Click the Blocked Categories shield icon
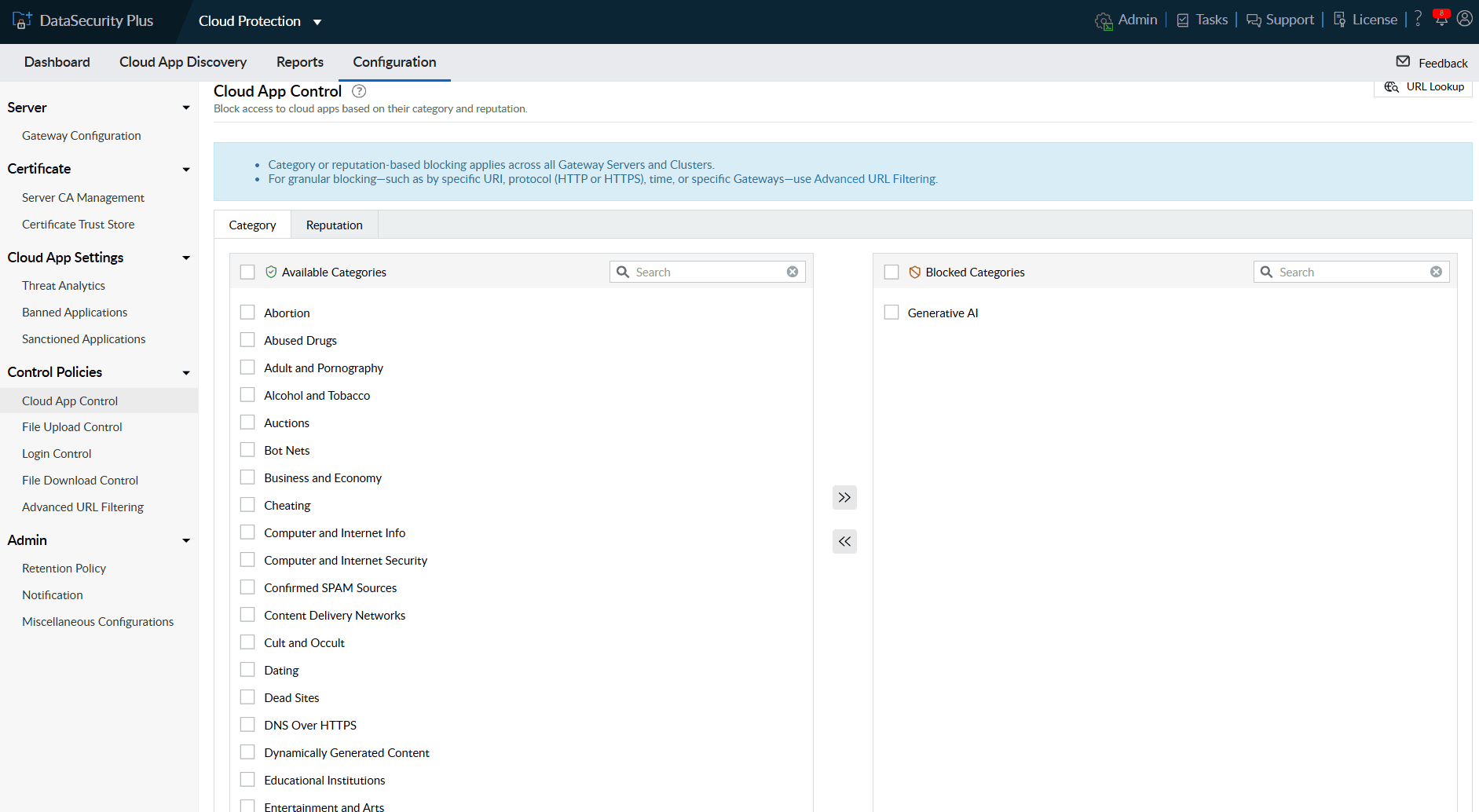 point(914,272)
